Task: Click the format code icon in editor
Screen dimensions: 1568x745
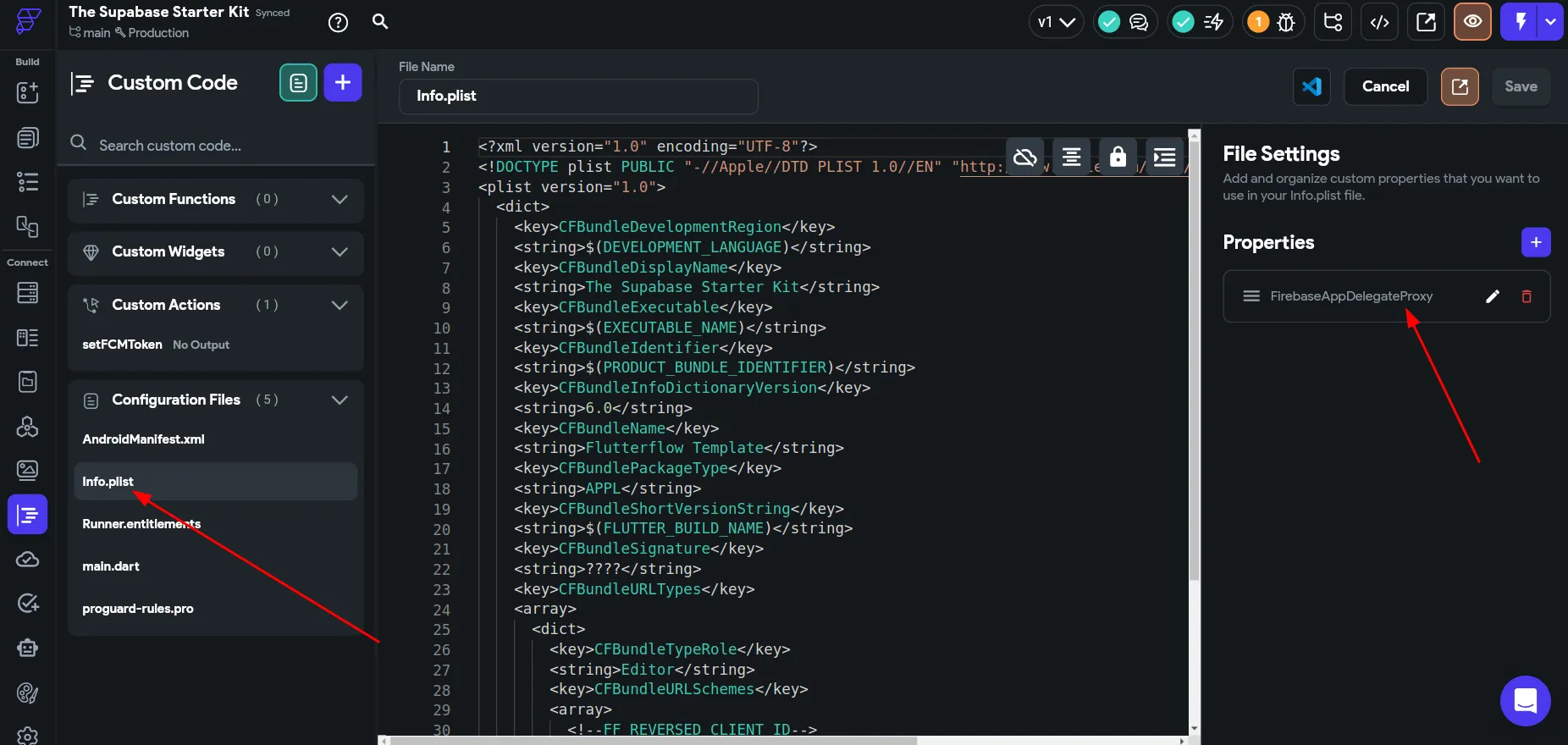Action: pos(1071,157)
